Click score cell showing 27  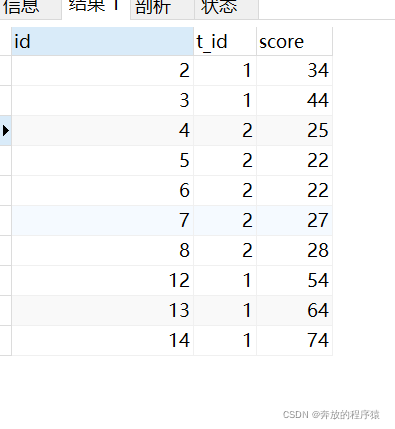click(295, 220)
